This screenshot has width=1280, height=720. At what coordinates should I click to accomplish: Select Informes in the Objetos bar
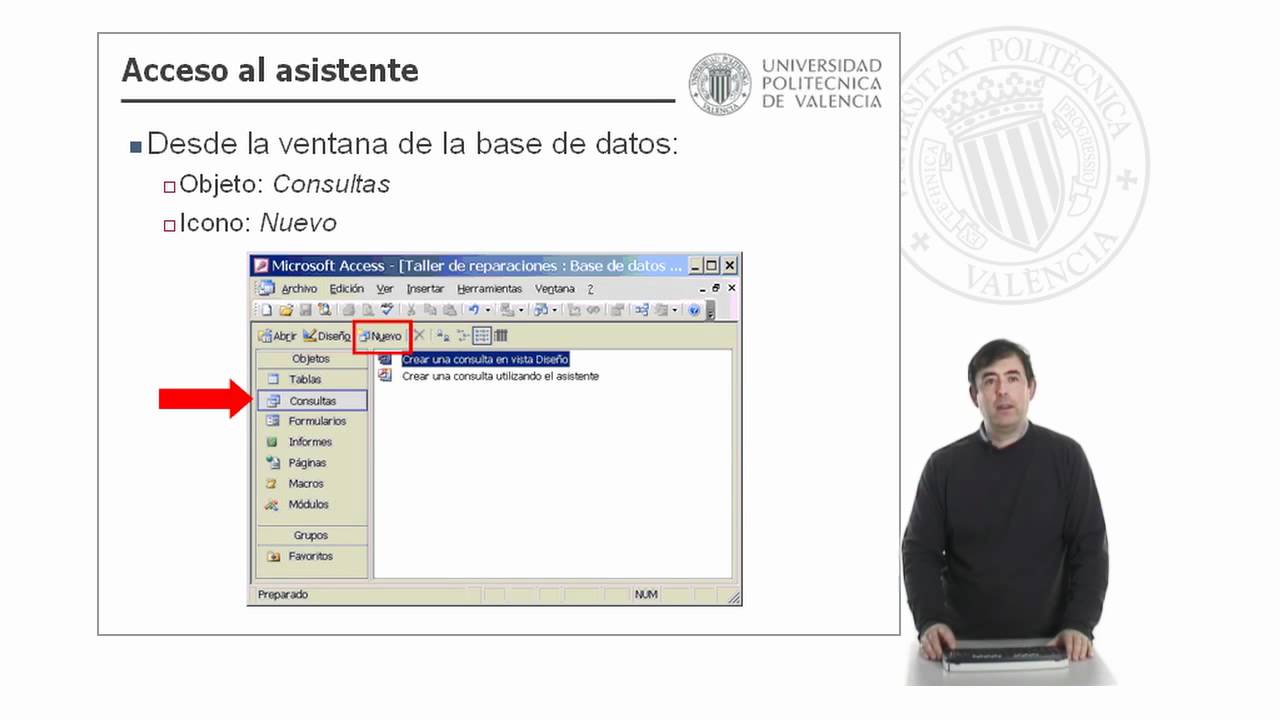point(311,442)
